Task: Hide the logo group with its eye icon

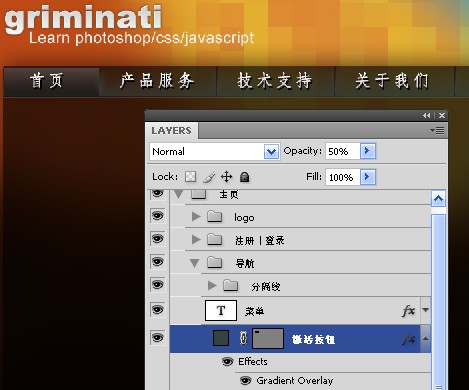Action: [x=158, y=216]
